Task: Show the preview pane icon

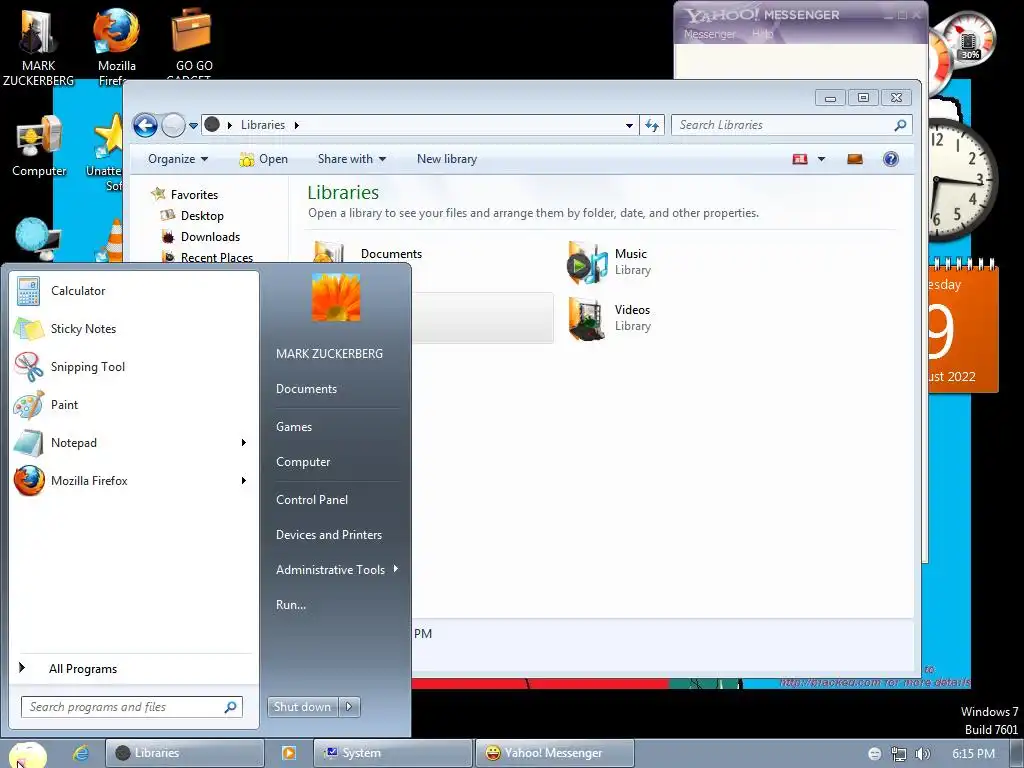Action: pyautogui.click(x=855, y=159)
